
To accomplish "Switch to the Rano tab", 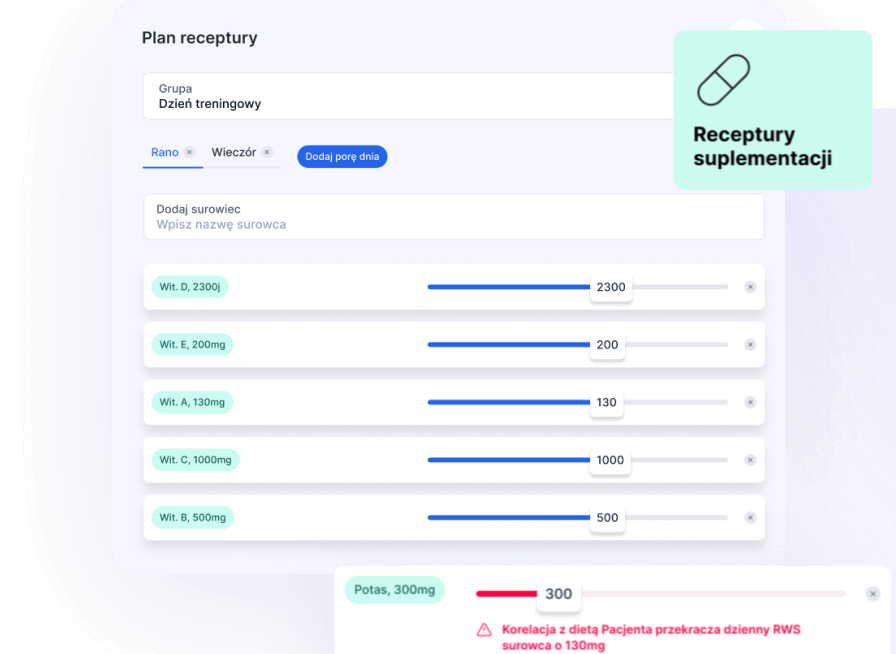I will (x=165, y=153).
